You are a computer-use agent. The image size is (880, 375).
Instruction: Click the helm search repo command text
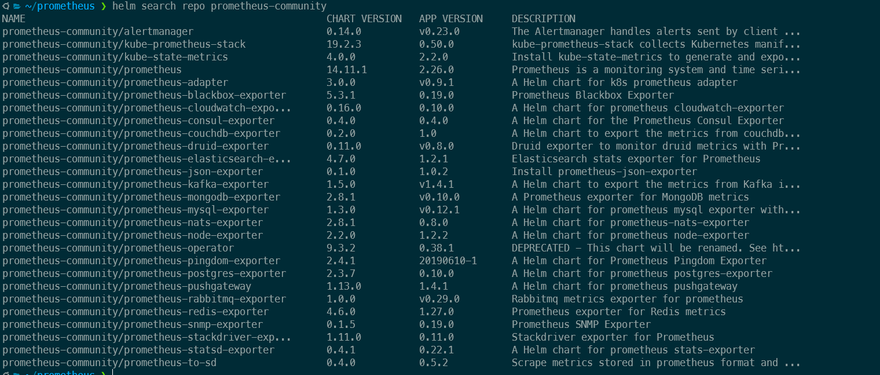coord(219,6)
